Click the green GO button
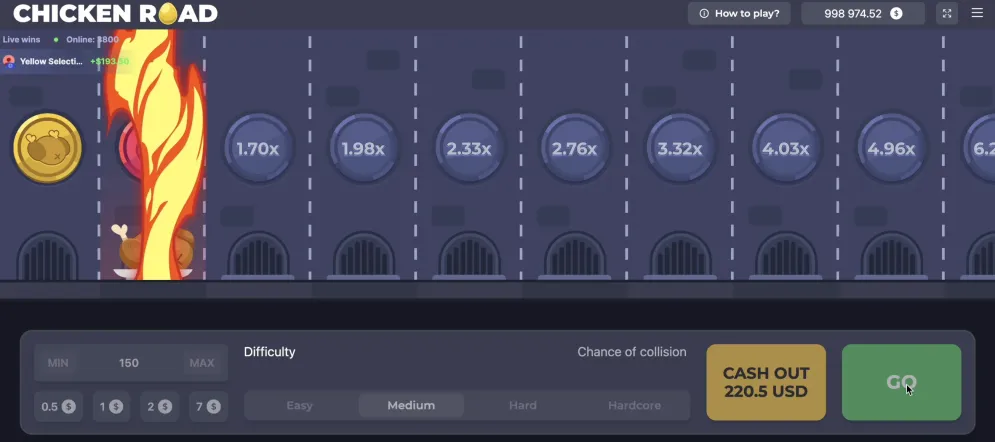This screenshot has width=995, height=442. click(901, 382)
